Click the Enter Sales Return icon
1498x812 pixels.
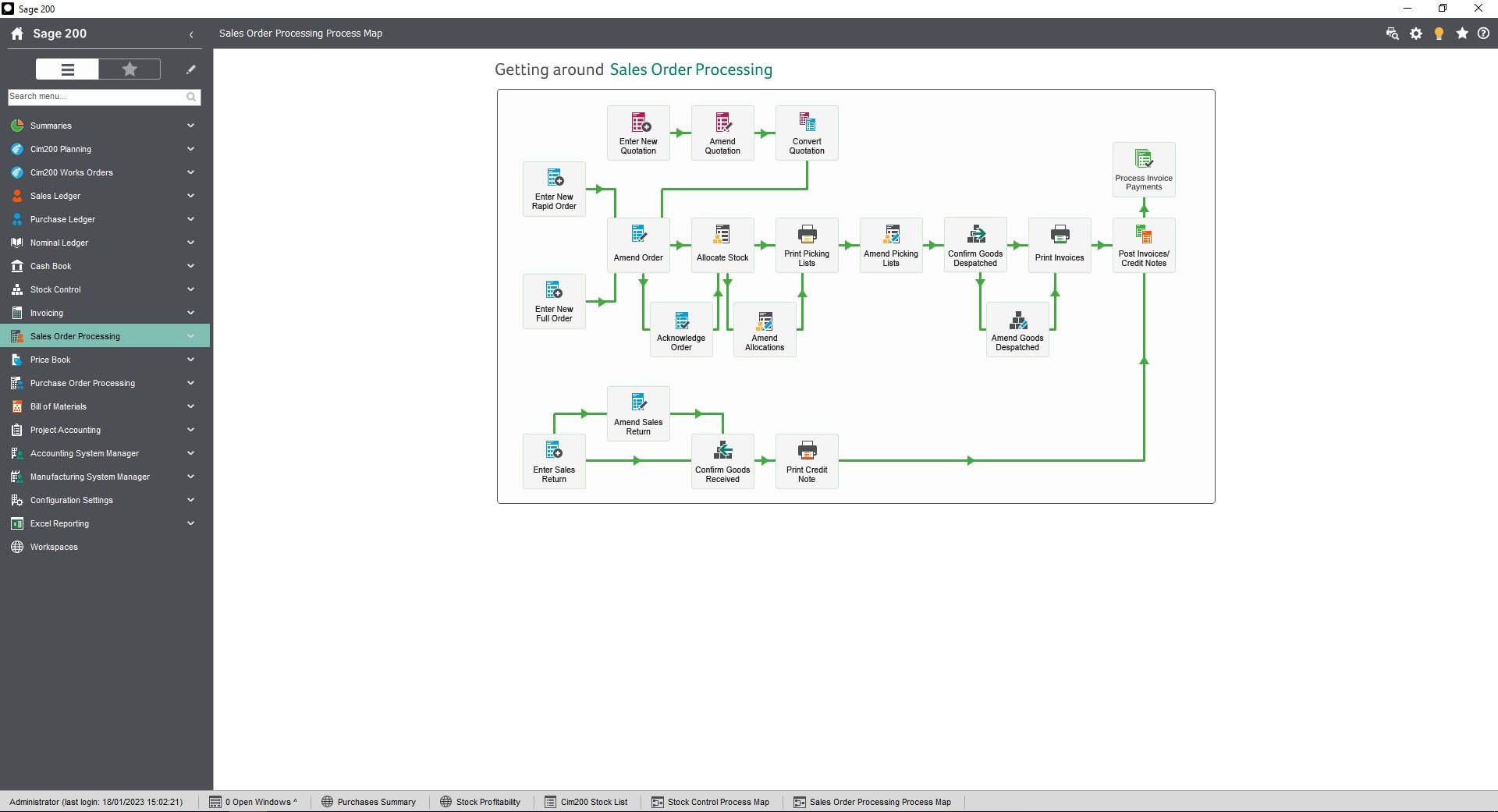(553, 460)
